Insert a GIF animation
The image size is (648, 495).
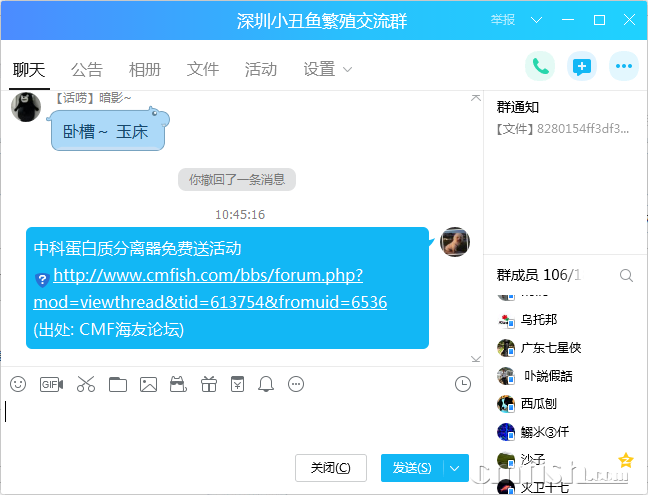point(51,384)
